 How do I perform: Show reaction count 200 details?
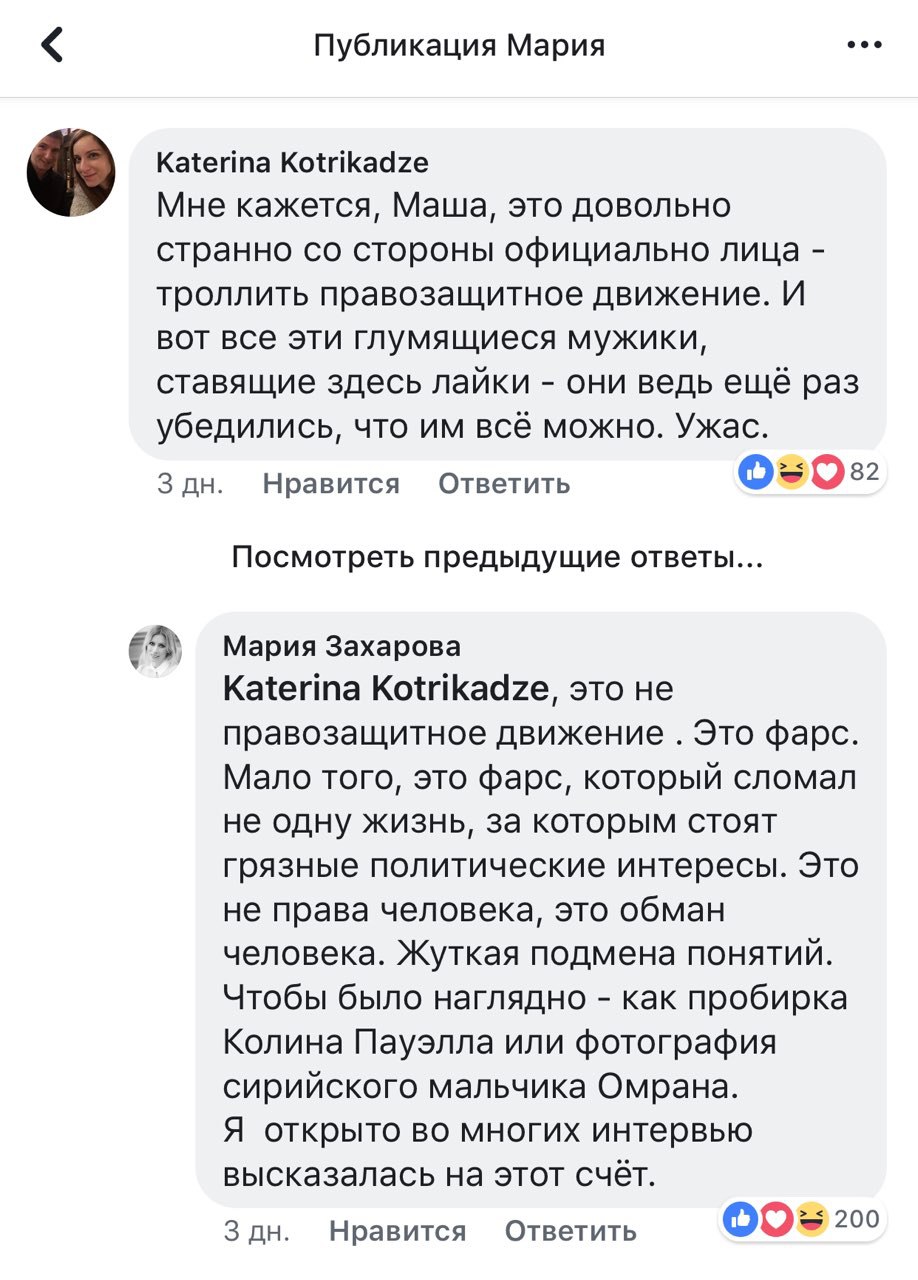point(856,1218)
